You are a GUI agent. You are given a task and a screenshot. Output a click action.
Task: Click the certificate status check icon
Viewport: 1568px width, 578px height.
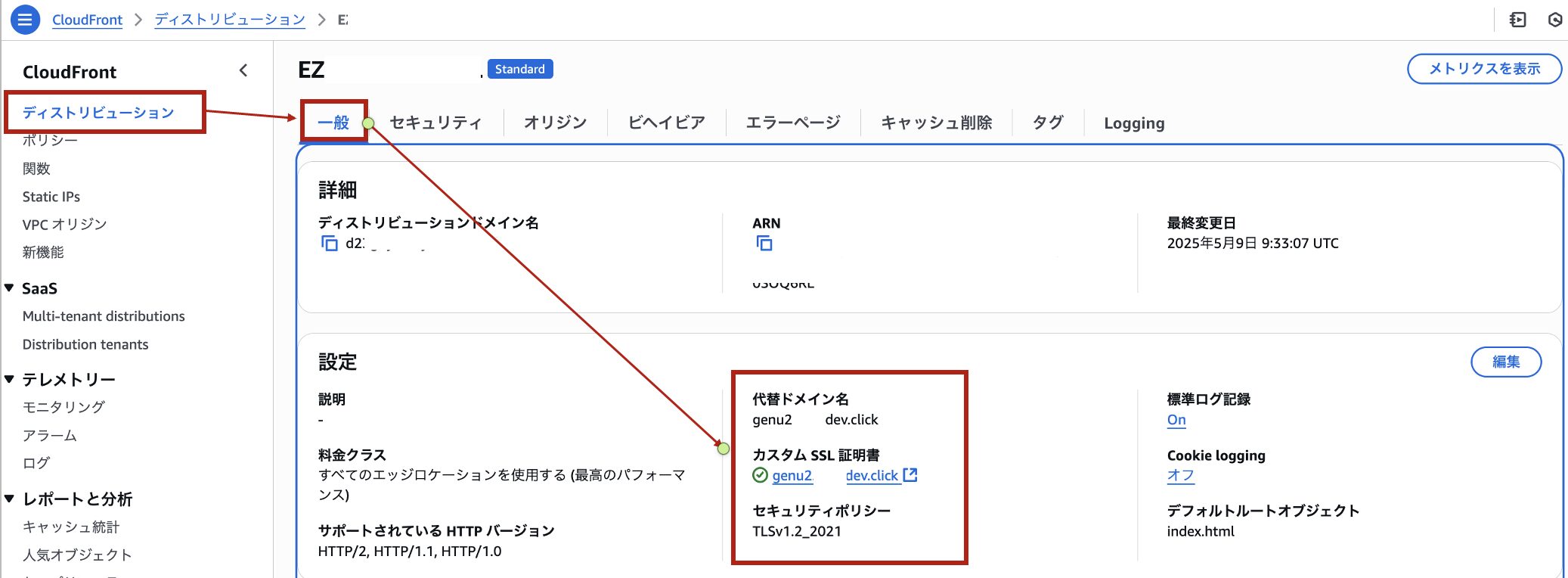tap(761, 475)
